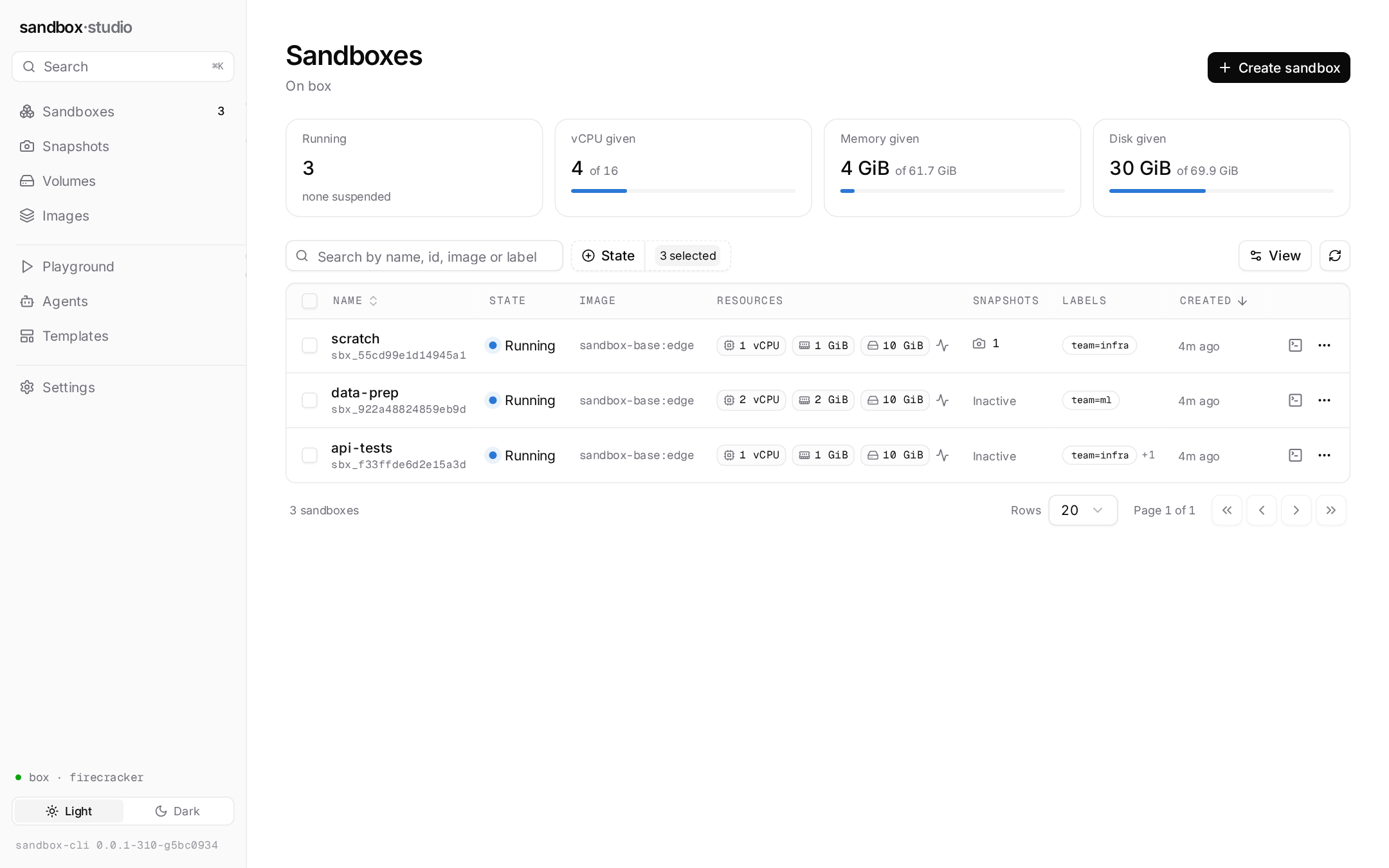Sort by the NAME column header

(x=355, y=301)
